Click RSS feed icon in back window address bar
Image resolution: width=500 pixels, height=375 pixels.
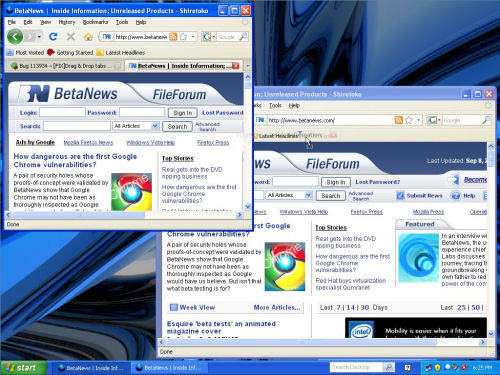pyautogui.click(x=399, y=120)
